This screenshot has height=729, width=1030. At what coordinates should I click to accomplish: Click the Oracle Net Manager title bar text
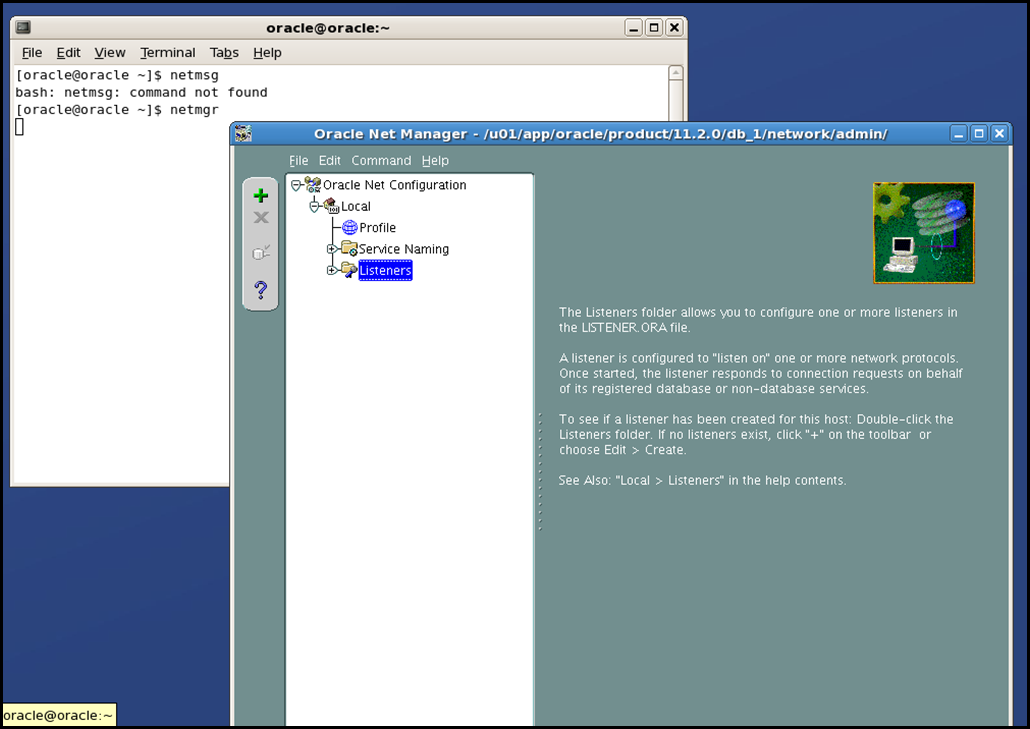click(600, 134)
